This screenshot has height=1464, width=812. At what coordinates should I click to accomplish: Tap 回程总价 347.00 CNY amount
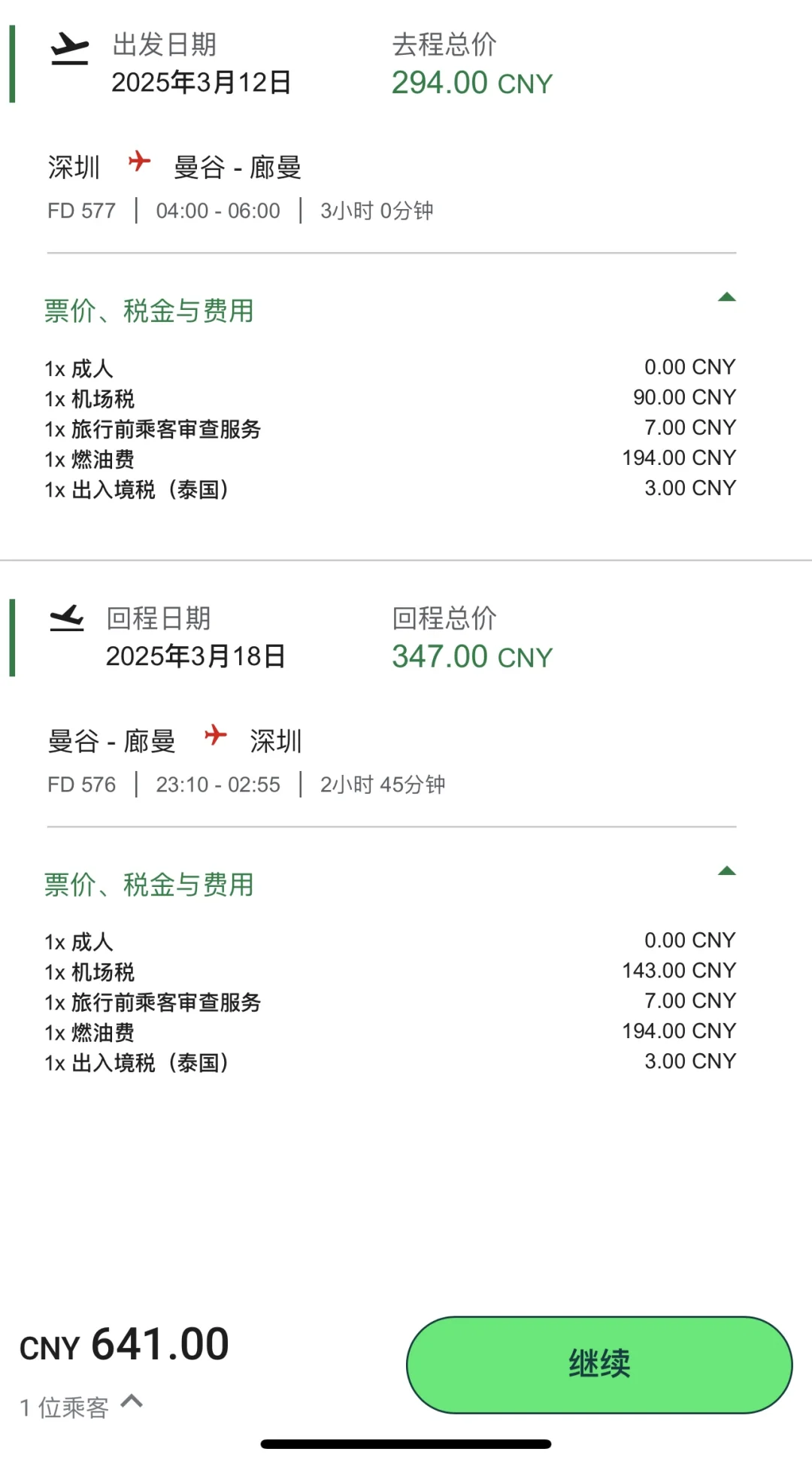pyautogui.click(x=472, y=657)
